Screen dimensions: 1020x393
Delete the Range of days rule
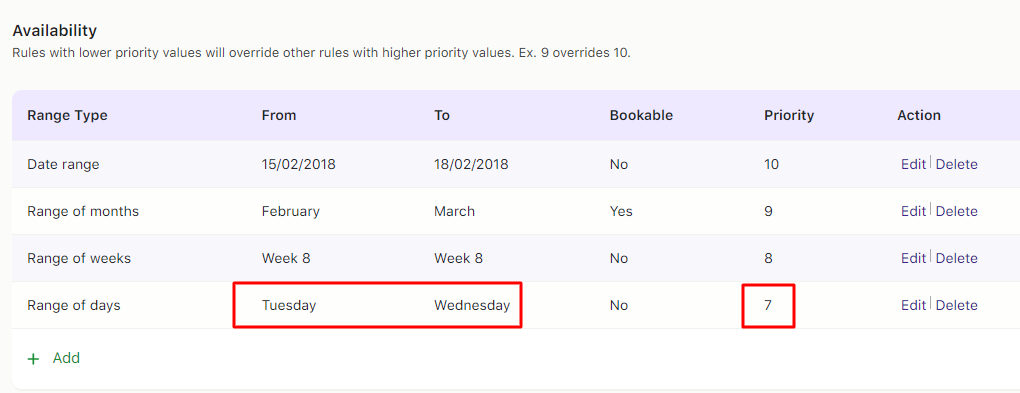[x=956, y=305]
